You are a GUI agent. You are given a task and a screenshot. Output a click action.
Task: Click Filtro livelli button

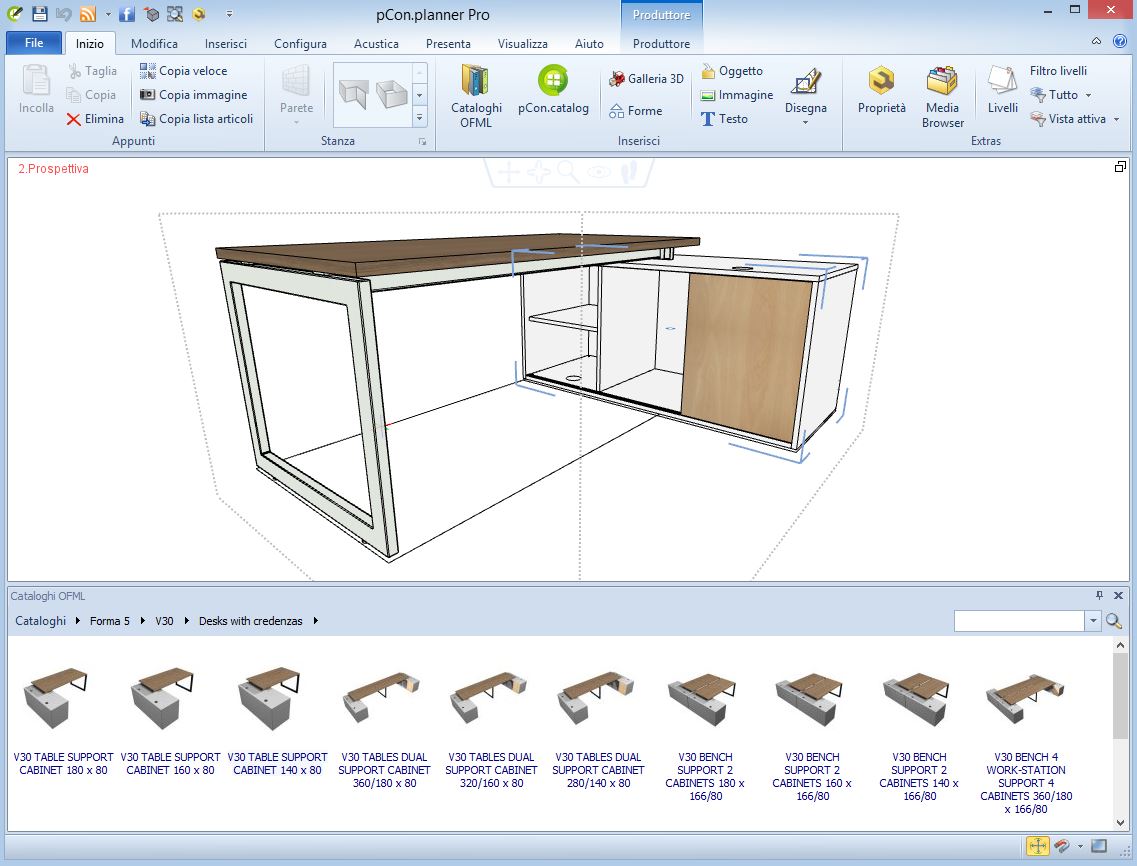tap(1058, 71)
